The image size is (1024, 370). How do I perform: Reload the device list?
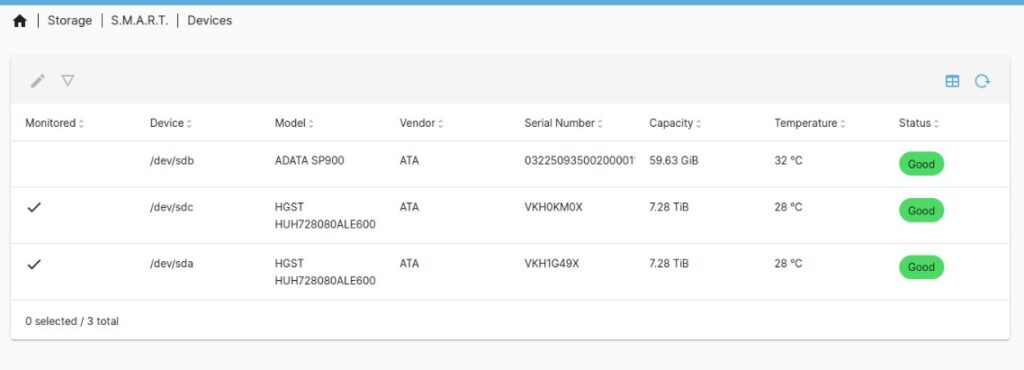pos(982,81)
